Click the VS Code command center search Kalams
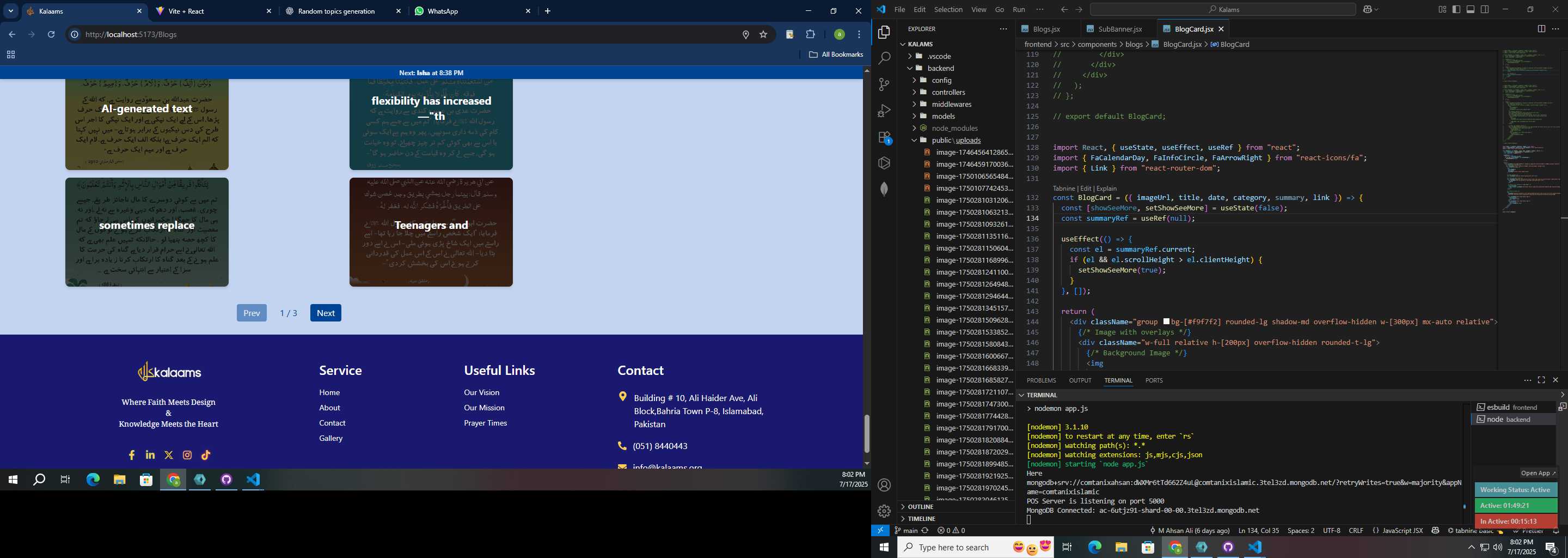This screenshot has height=558, width=1568. pos(1223,9)
